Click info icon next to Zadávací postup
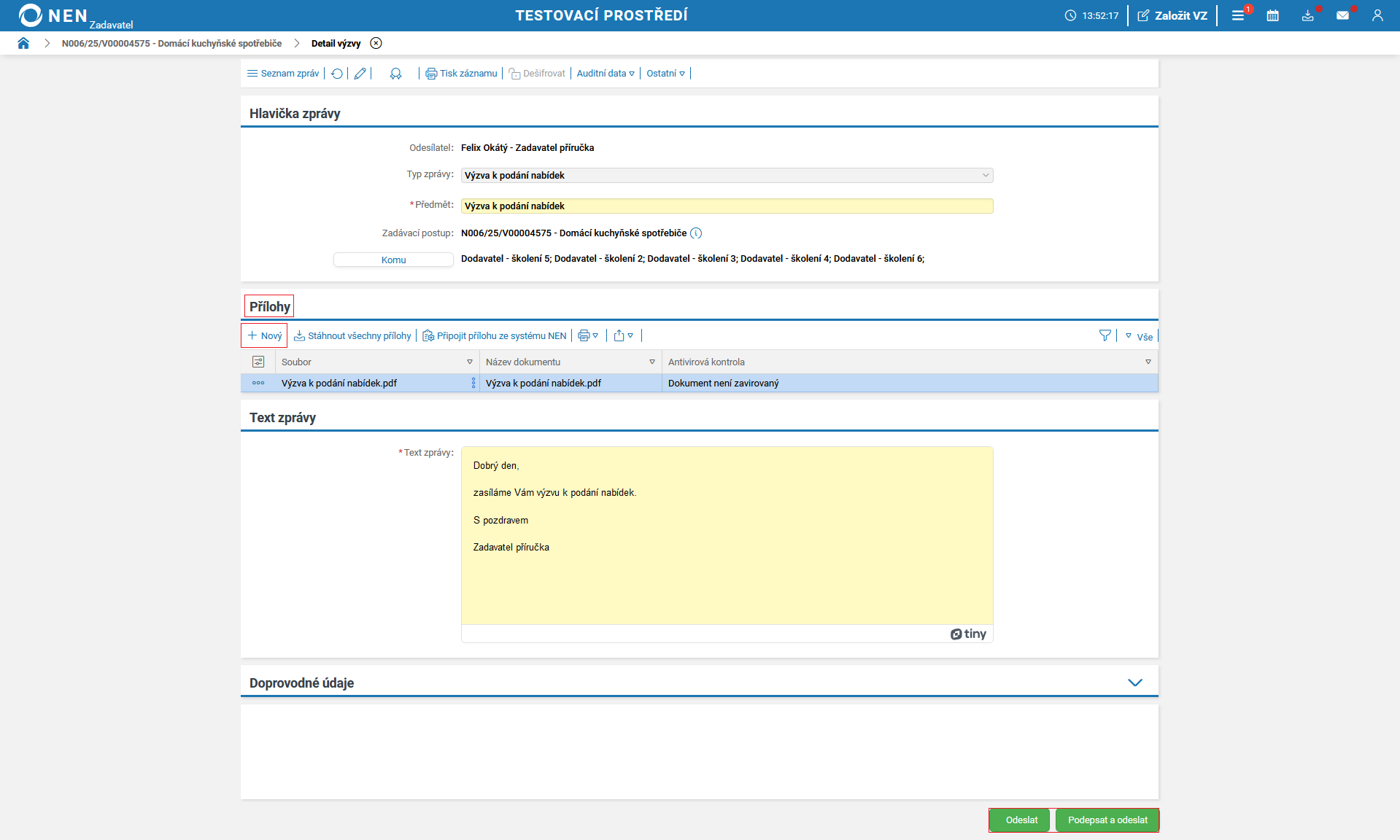 [x=696, y=233]
